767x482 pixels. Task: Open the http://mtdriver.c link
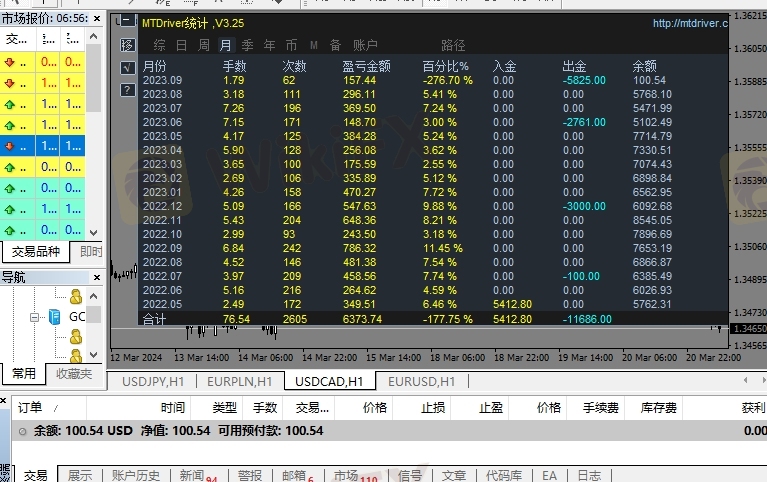pos(690,23)
